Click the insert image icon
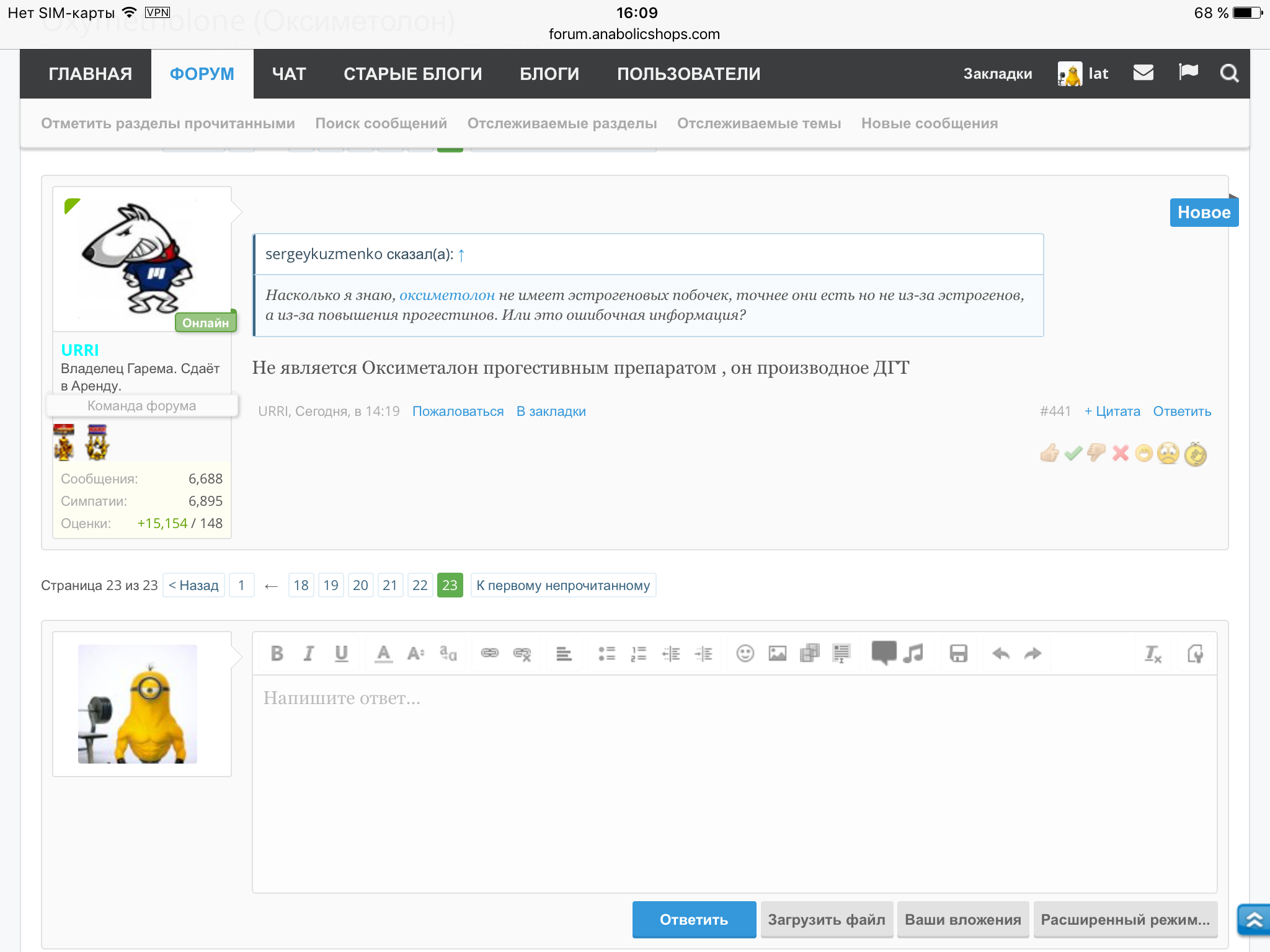This screenshot has width=1270, height=952. tap(777, 653)
